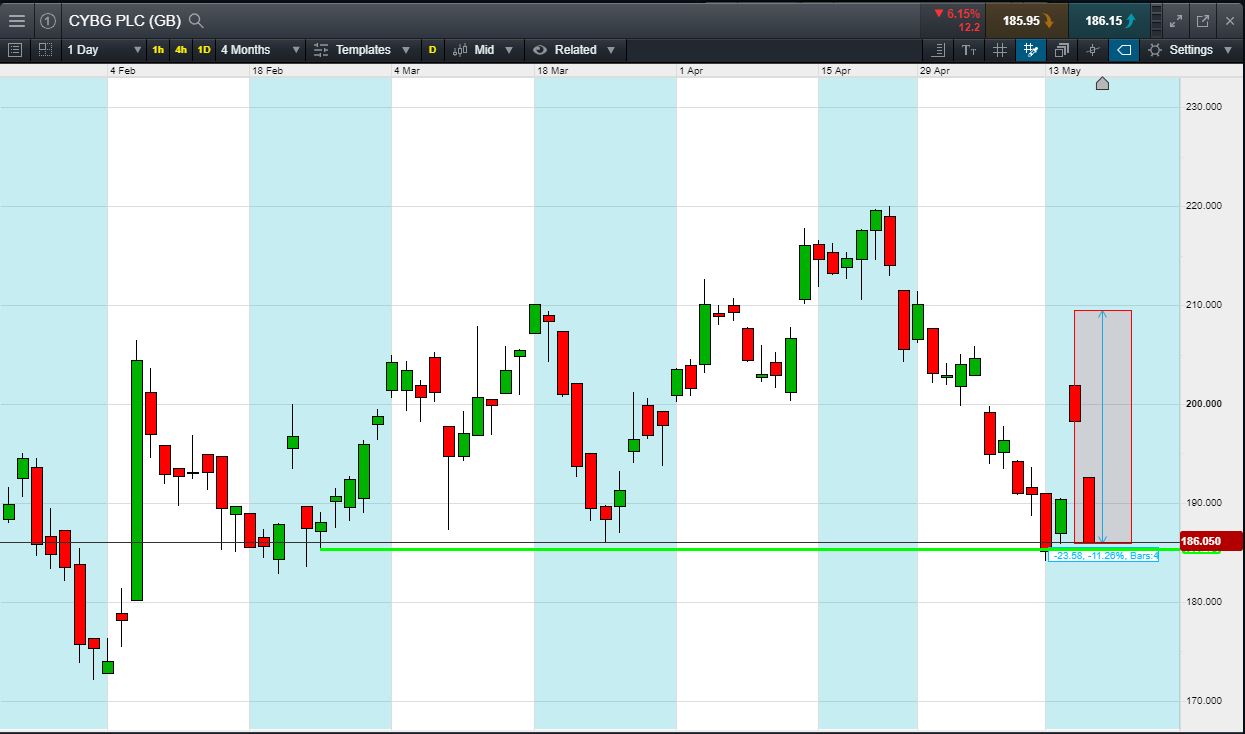Image resolution: width=1245 pixels, height=734 pixels.
Task: Click the CYBG PLC (GB) product name
Action: [x=124, y=20]
